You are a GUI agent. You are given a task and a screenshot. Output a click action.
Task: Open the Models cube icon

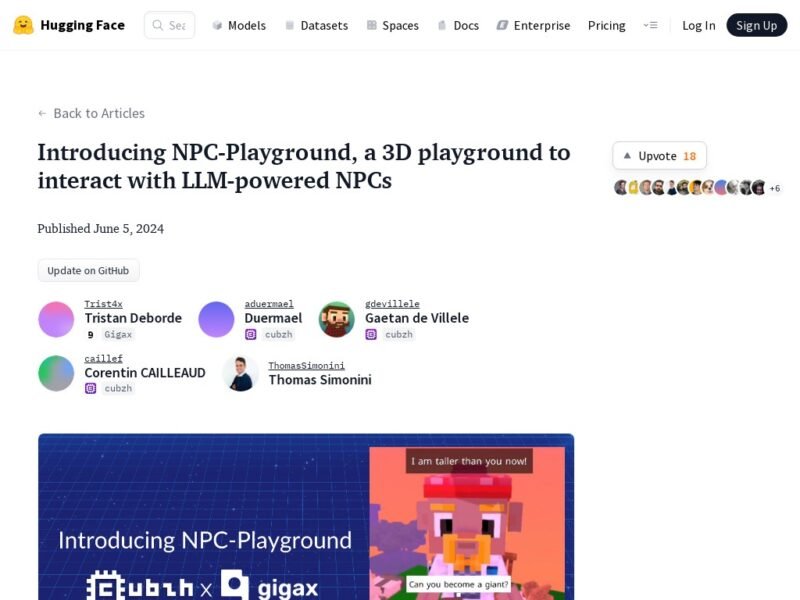click(x=217, y=26)
